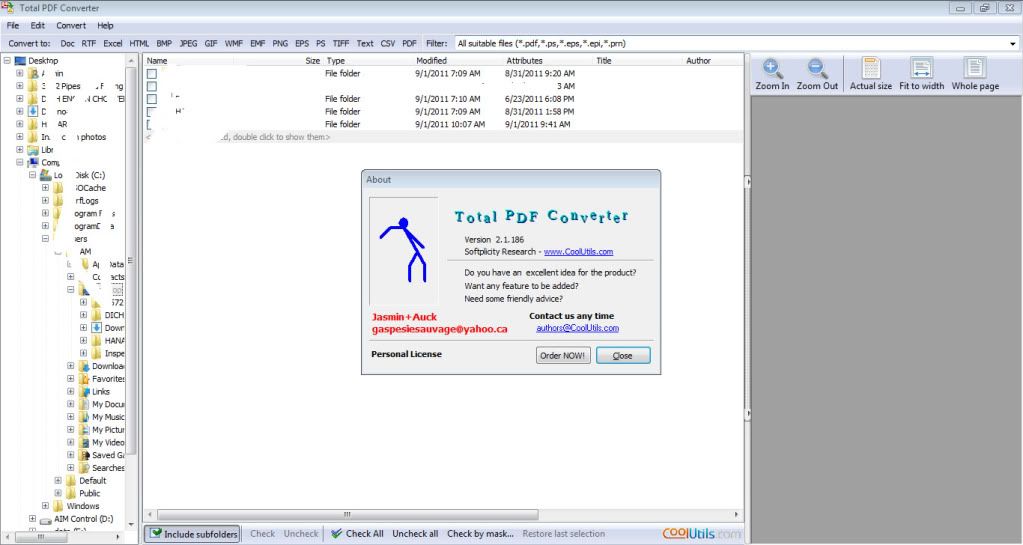Close the About dialog with Close button
The image size is (1023, 545).
622,355
